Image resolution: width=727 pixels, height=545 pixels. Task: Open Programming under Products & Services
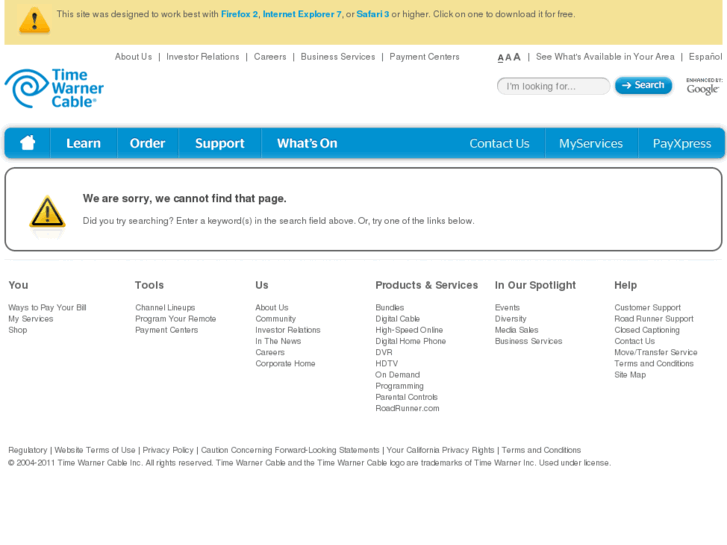[399, 386]
